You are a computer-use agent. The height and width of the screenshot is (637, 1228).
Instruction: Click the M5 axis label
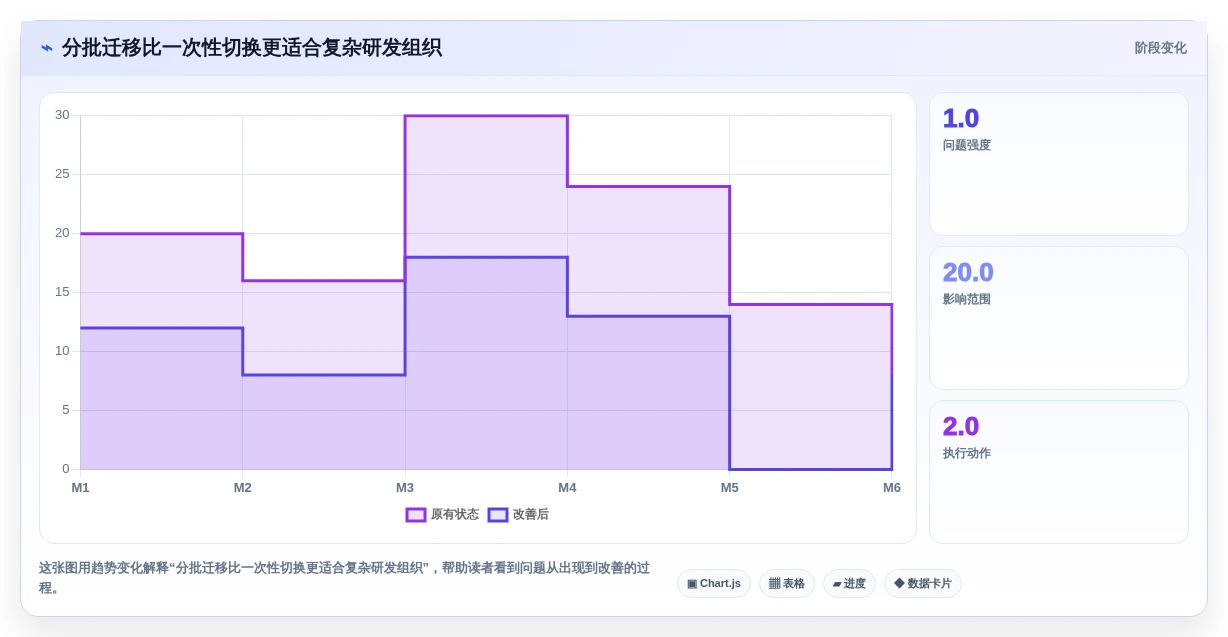(730, 488)
